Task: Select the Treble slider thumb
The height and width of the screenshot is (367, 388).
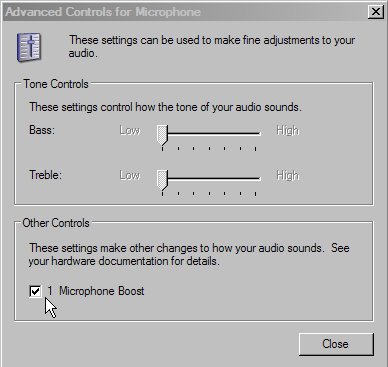Action: pyautogui.click(x=162, y=180)
